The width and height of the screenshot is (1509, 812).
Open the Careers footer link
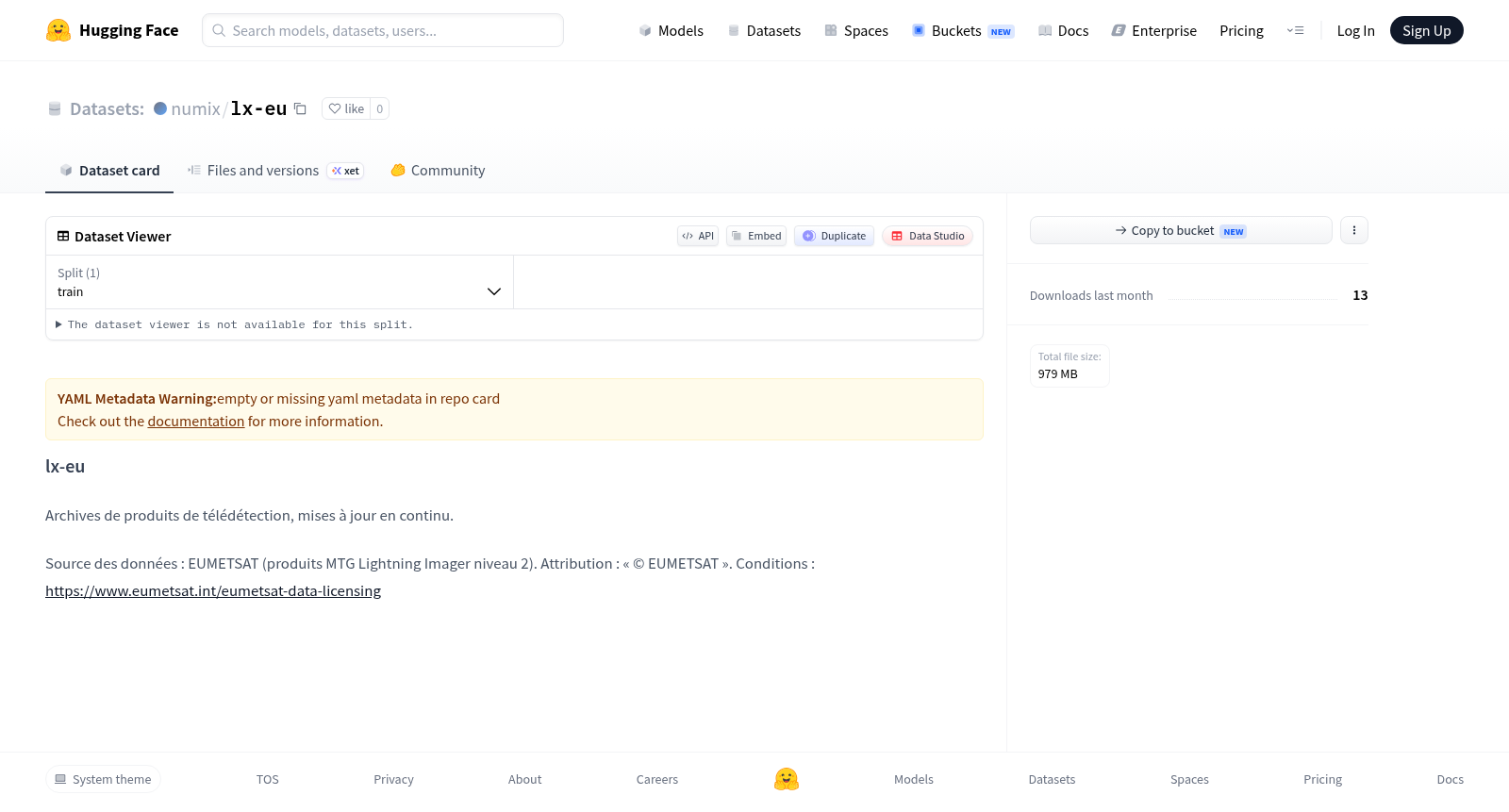tap(657, 779)
